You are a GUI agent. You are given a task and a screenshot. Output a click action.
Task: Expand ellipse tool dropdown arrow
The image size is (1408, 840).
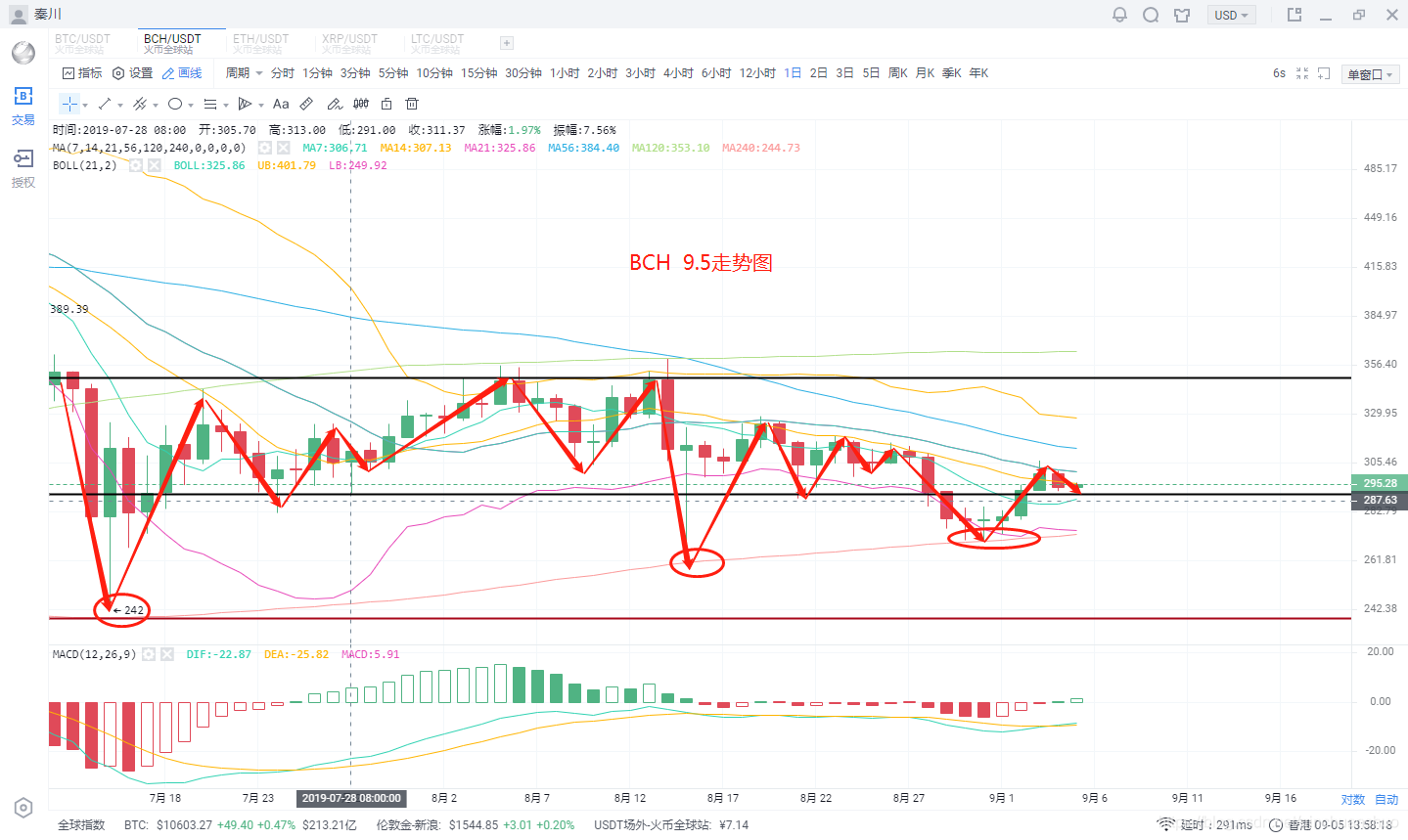coord(191,105)
